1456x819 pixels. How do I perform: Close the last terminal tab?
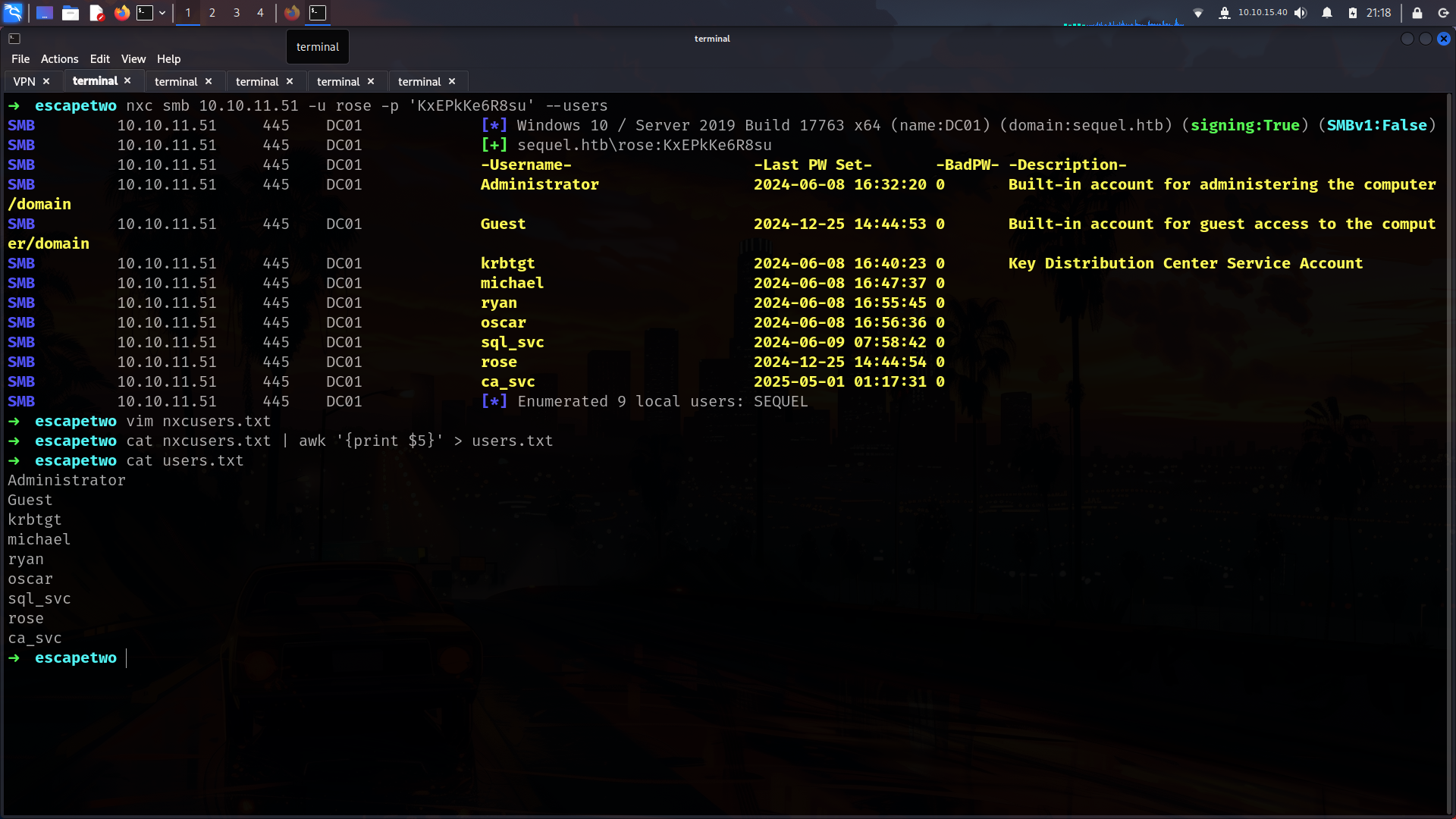pos(452,81)
